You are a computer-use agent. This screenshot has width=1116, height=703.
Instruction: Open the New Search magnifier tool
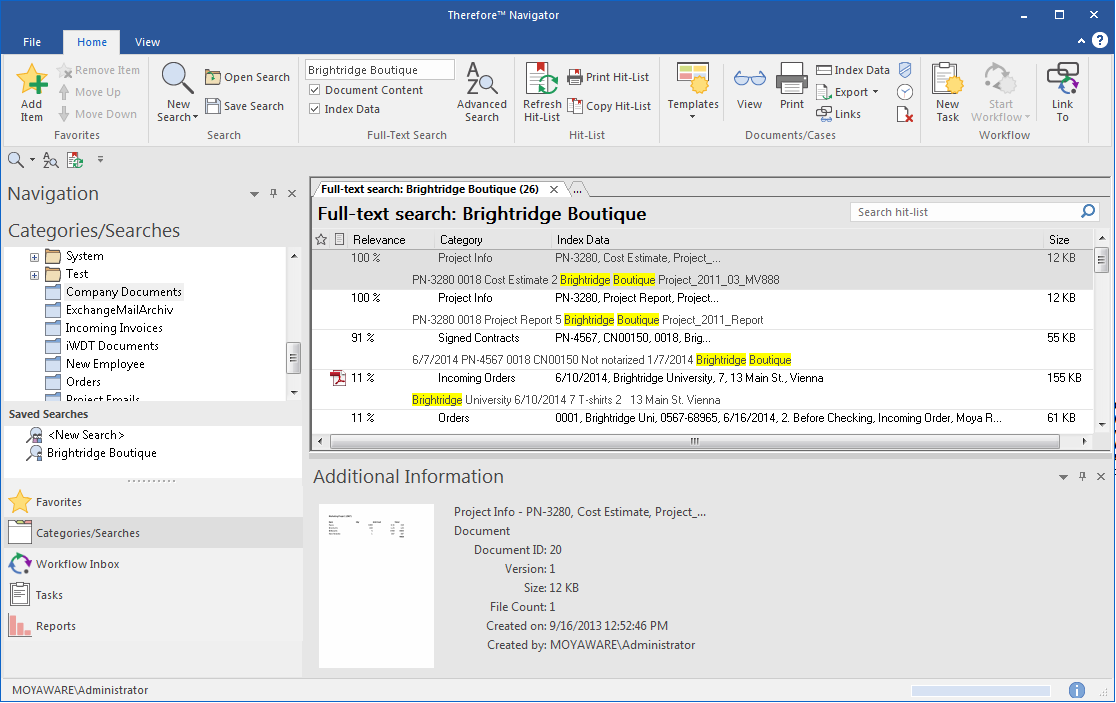point(178,80)
